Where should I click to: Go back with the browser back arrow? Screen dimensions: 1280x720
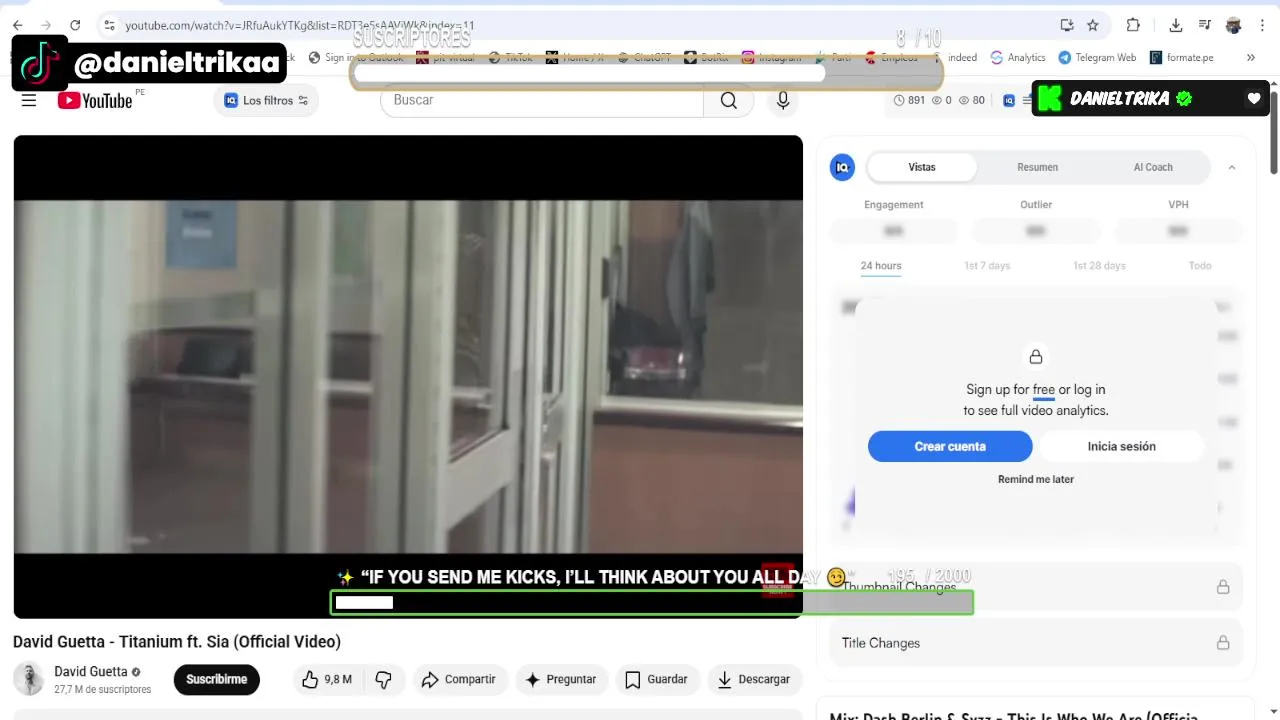[18, 25]
